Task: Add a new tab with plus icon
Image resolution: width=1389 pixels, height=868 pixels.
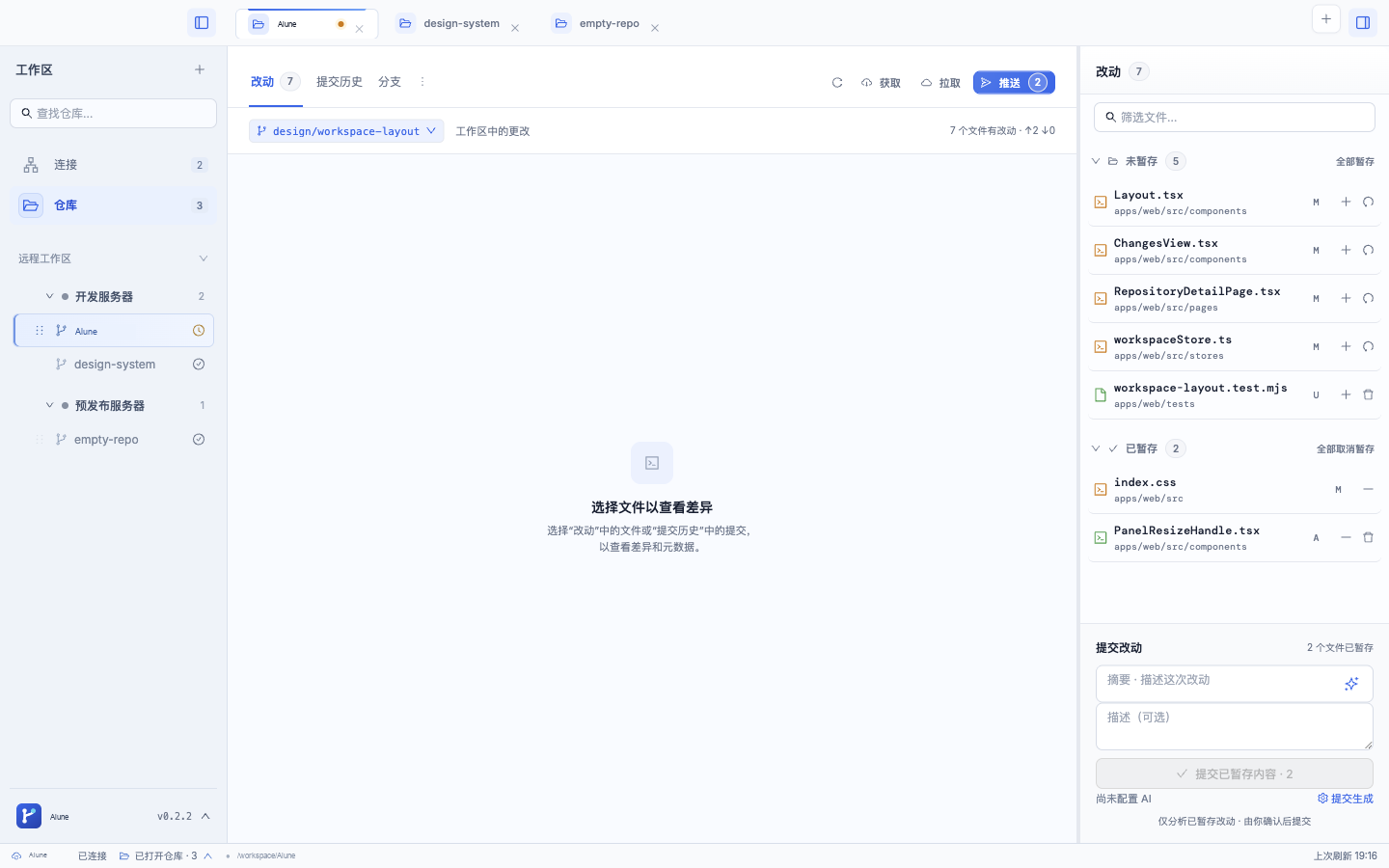Action: coord(1326,18)
